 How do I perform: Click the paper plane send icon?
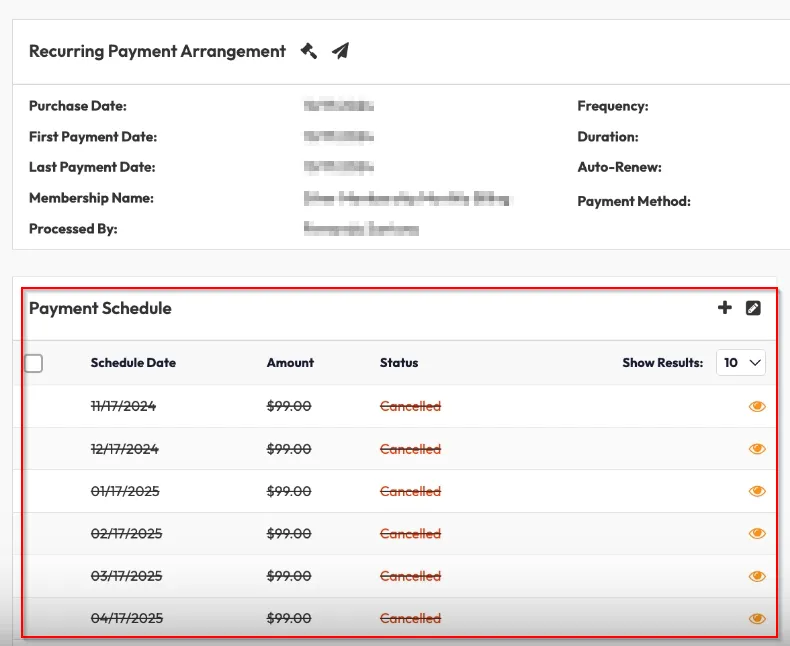pyautogui.click(x=341, y=51)
